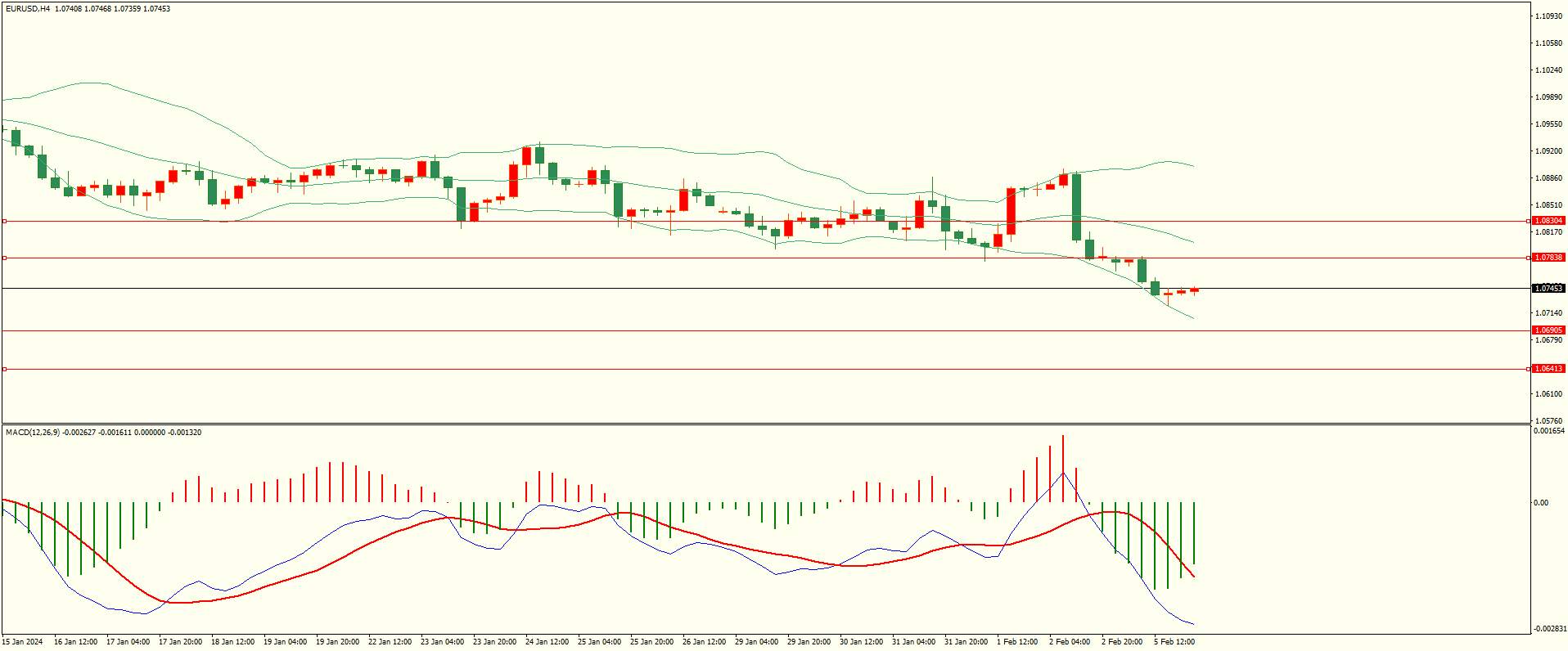Click the 1.07838 horizontal line price tag

[x=1548, y=258]
